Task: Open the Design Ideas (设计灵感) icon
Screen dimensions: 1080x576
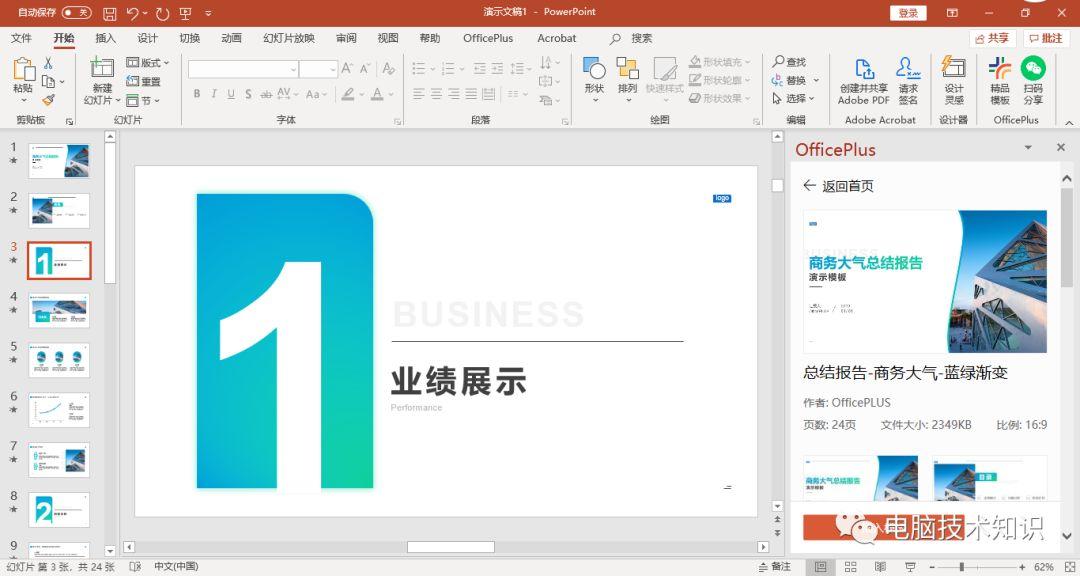Action: pos(954,69)
